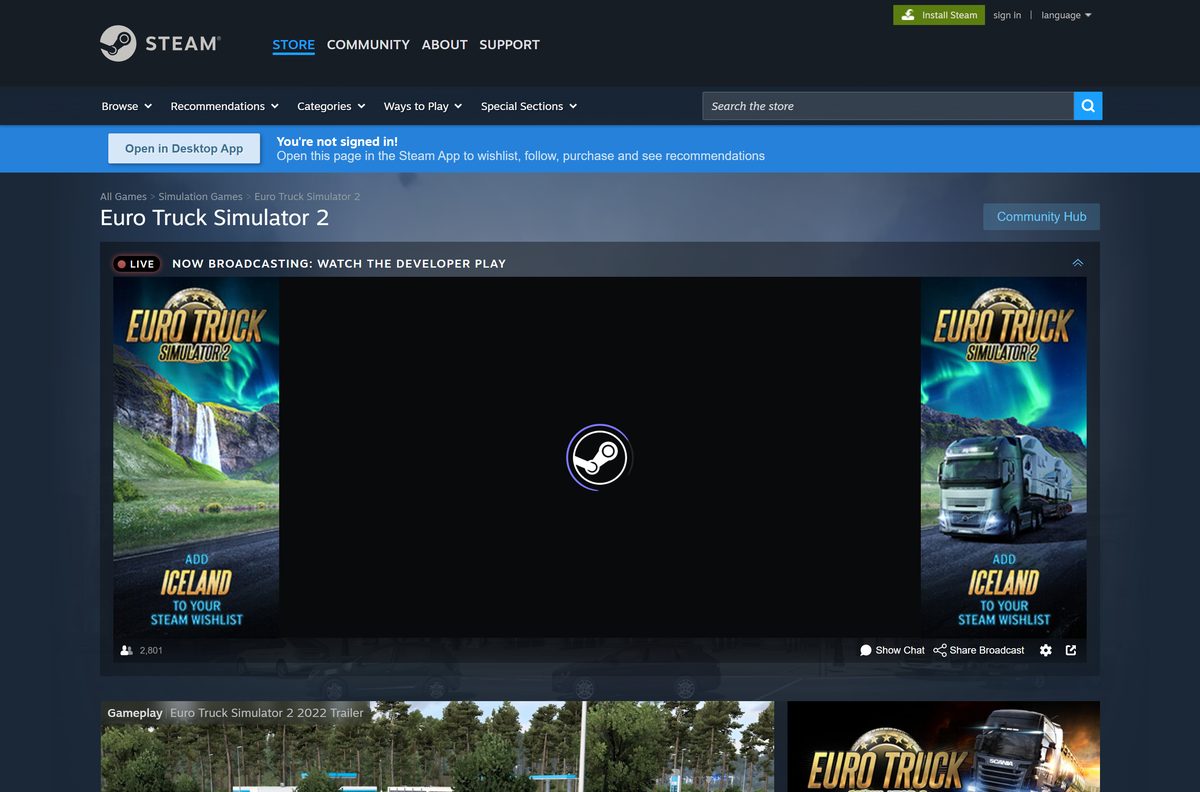
Task: Click the Euro Truck Simulator 2 breadcrumb
Action: click(x=307, y=197)
